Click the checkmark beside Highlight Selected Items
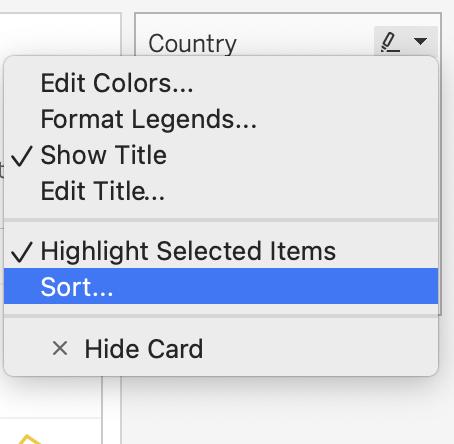The height and width of the screenshot is (444, 454). [x=22, y=252]
